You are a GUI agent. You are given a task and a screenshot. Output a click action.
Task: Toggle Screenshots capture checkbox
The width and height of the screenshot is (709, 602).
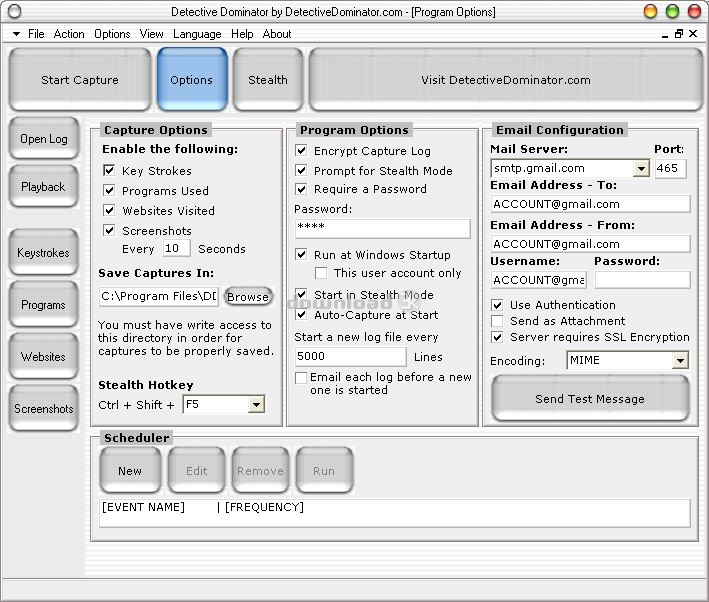[109, 230]
